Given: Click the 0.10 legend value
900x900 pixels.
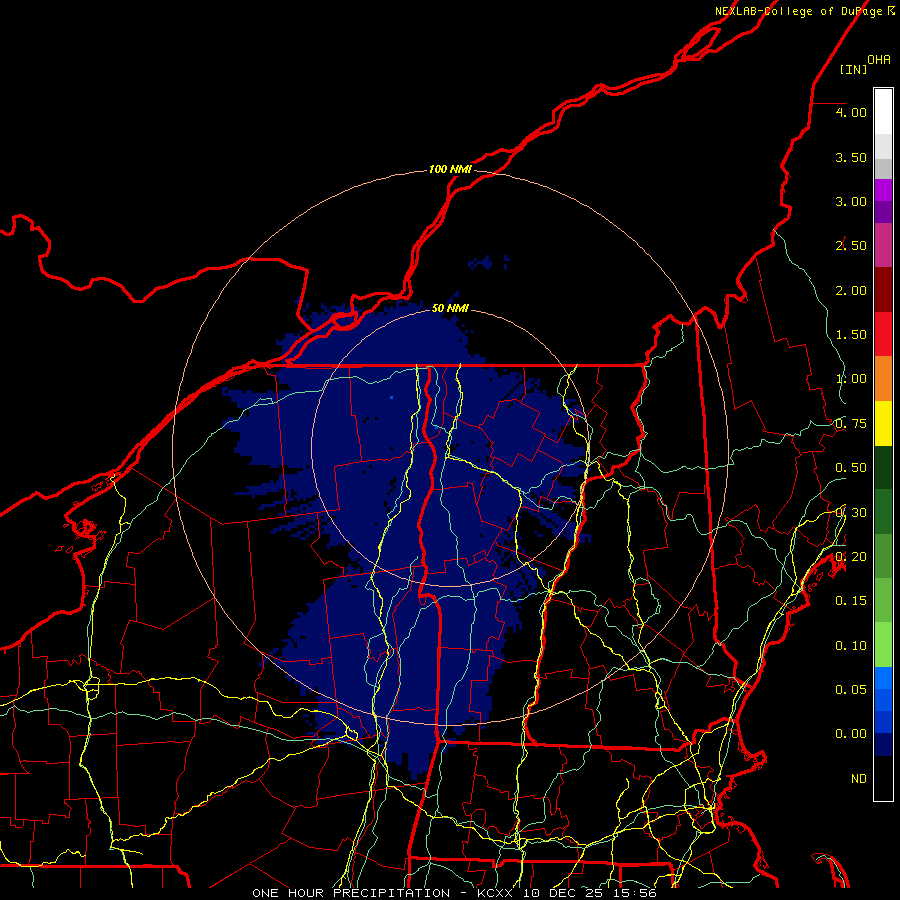Looking at the screenshot, I should pos(851,646).
